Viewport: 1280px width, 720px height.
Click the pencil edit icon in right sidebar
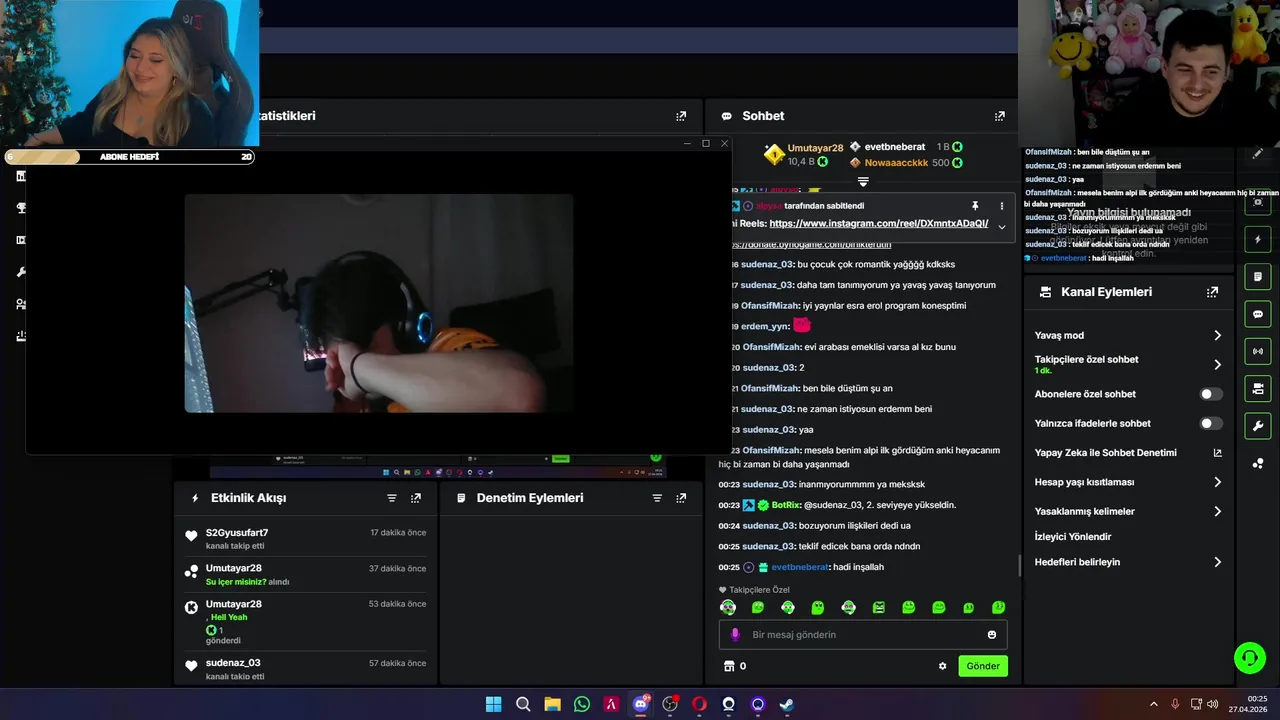tap(1258, 154)
